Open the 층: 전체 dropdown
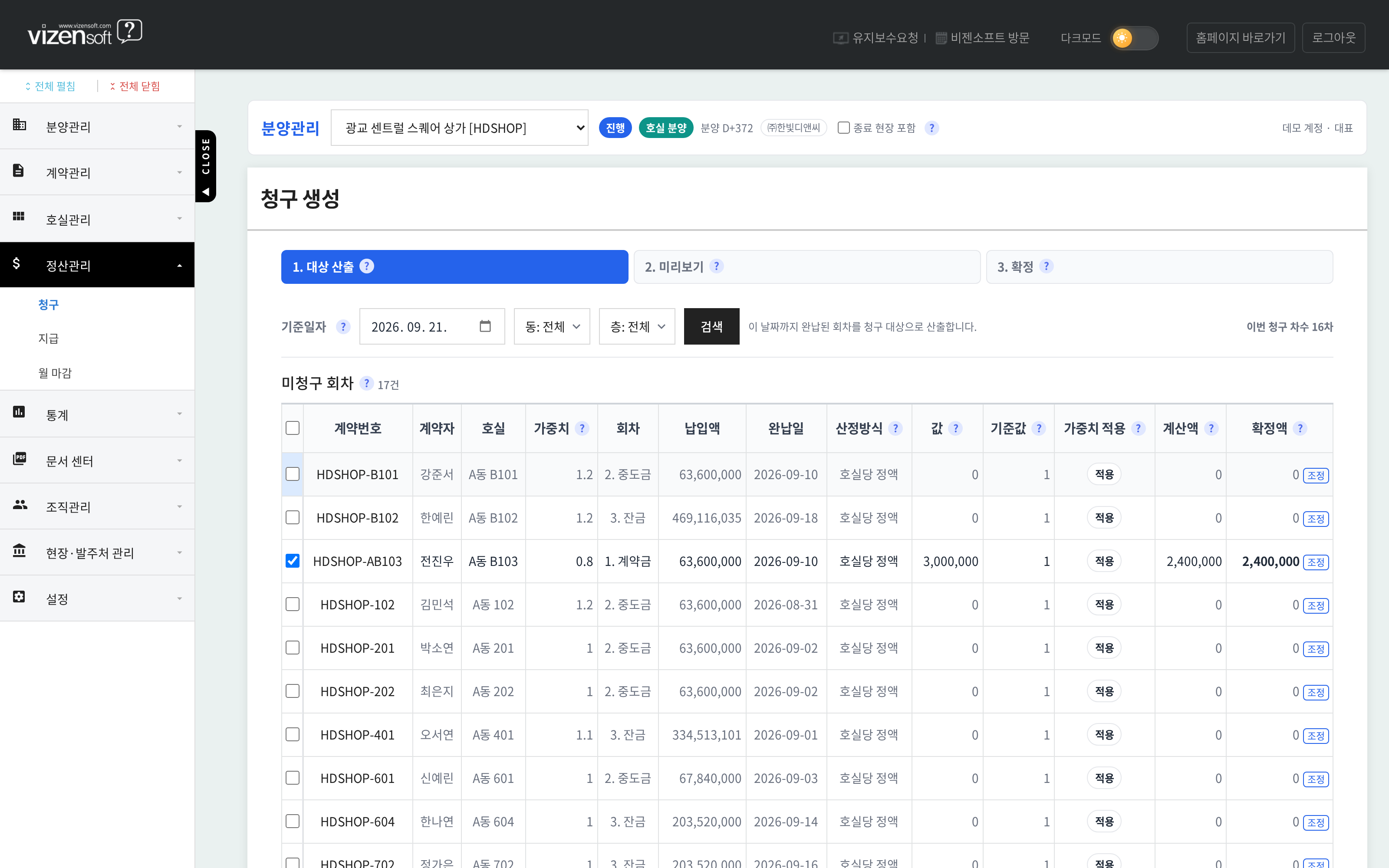Screen dimensions: 1389x868 636,327
